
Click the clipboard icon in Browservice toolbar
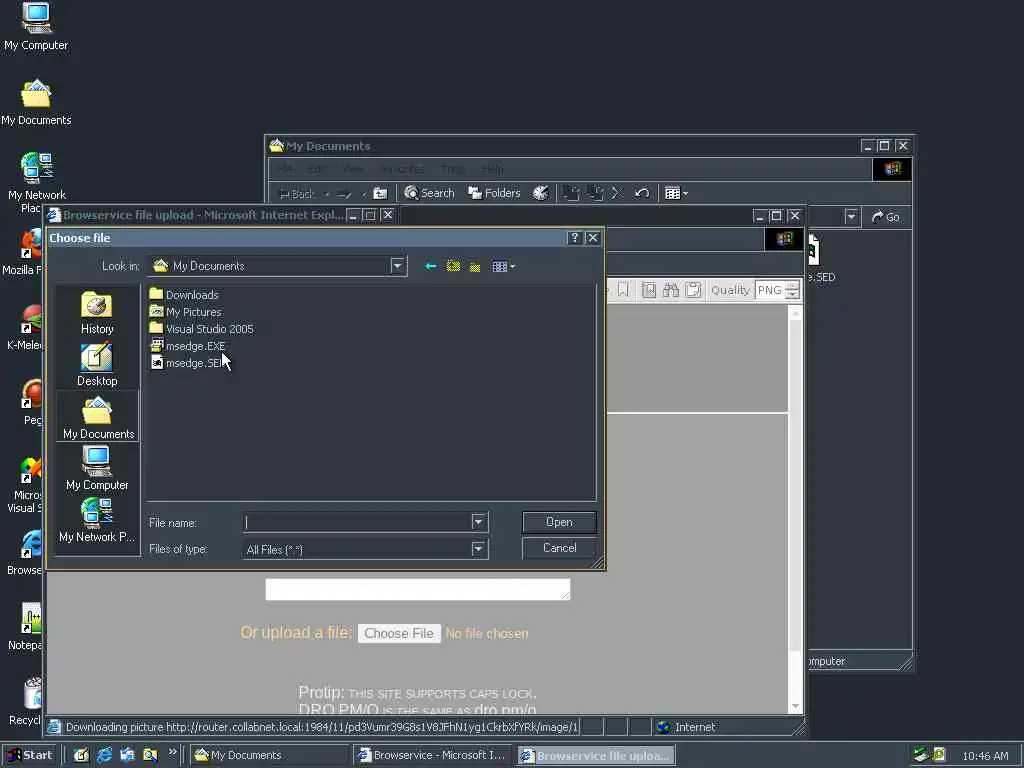693,289
